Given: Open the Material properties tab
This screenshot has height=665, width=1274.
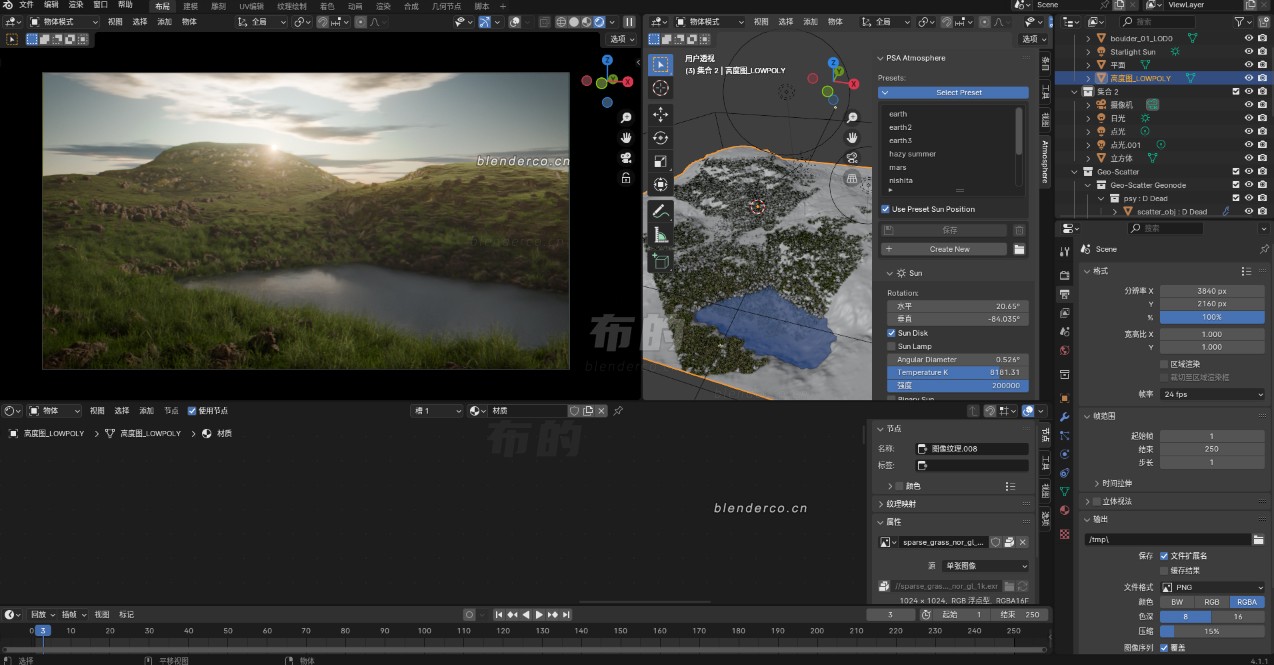Looking at the screenshot, I should pos(1064,510).
